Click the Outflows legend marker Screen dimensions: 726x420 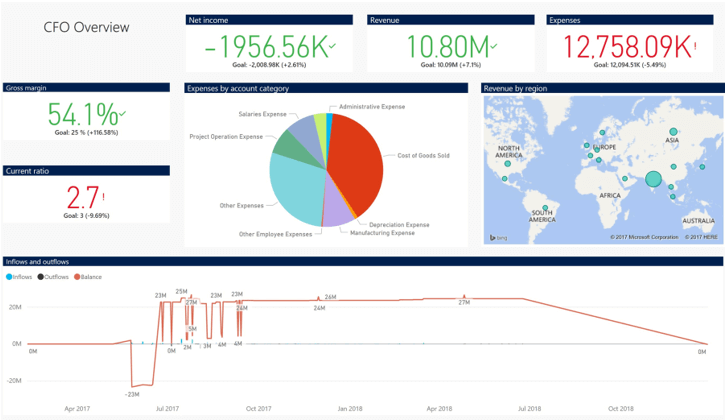click(x=41, y=277)
